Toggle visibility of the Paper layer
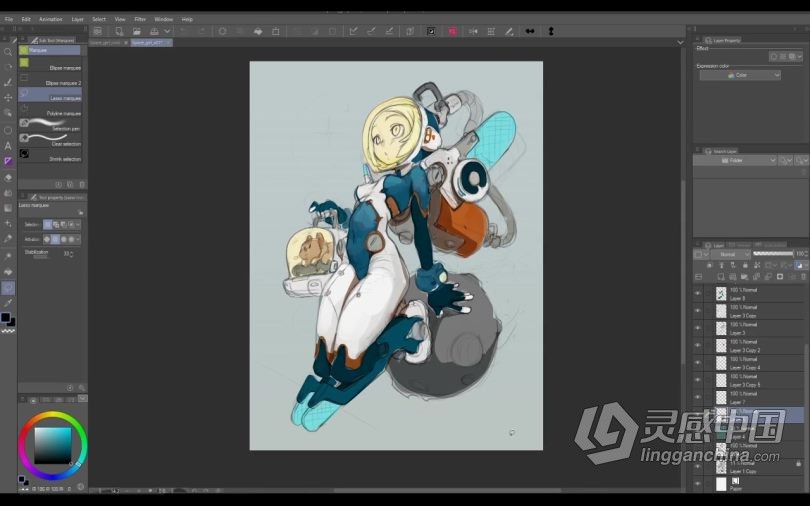Image resolution: width=810 pixels, height=506 pixels. tap(697, 484)
